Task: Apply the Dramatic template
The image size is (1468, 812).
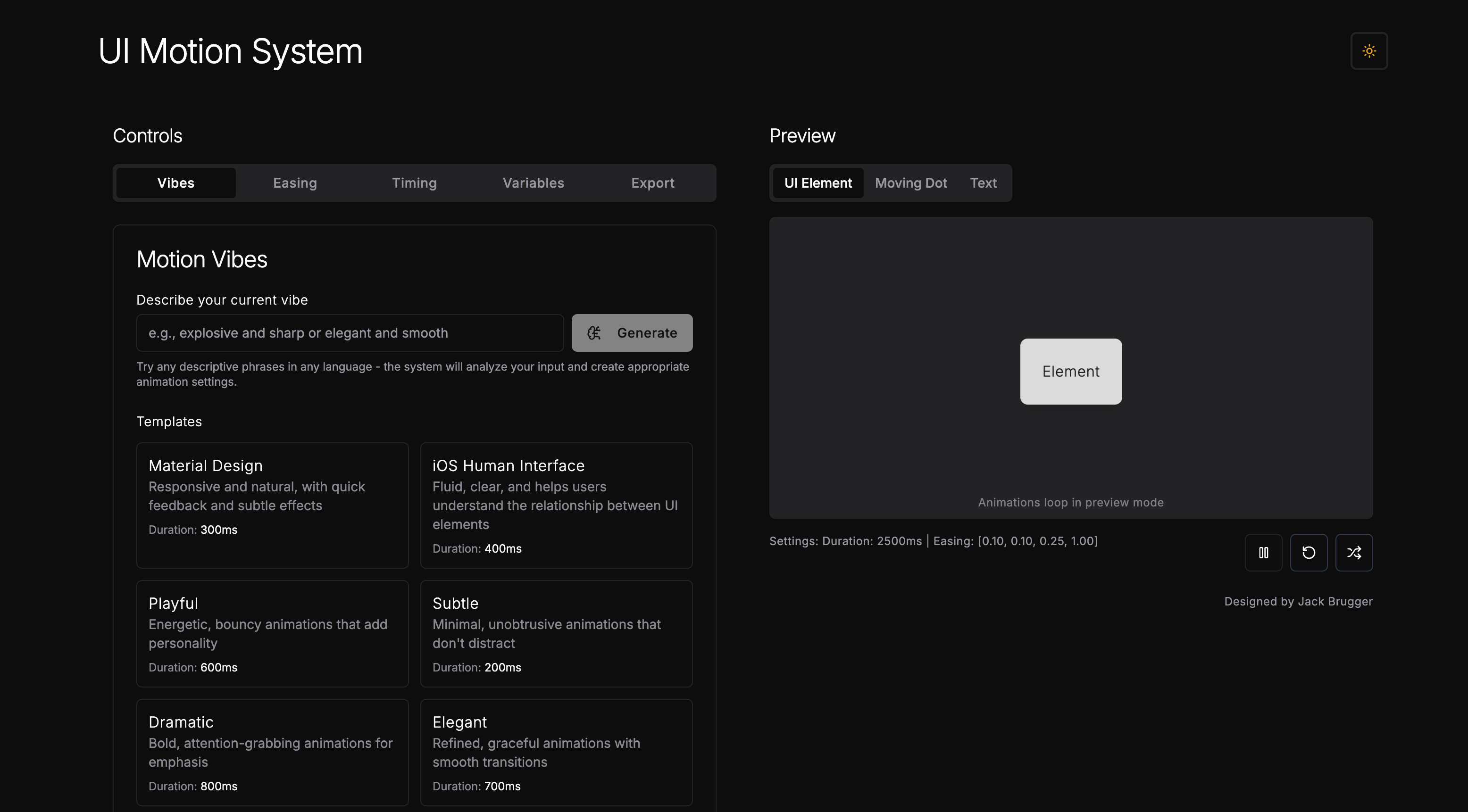Action: pos(272,752)
